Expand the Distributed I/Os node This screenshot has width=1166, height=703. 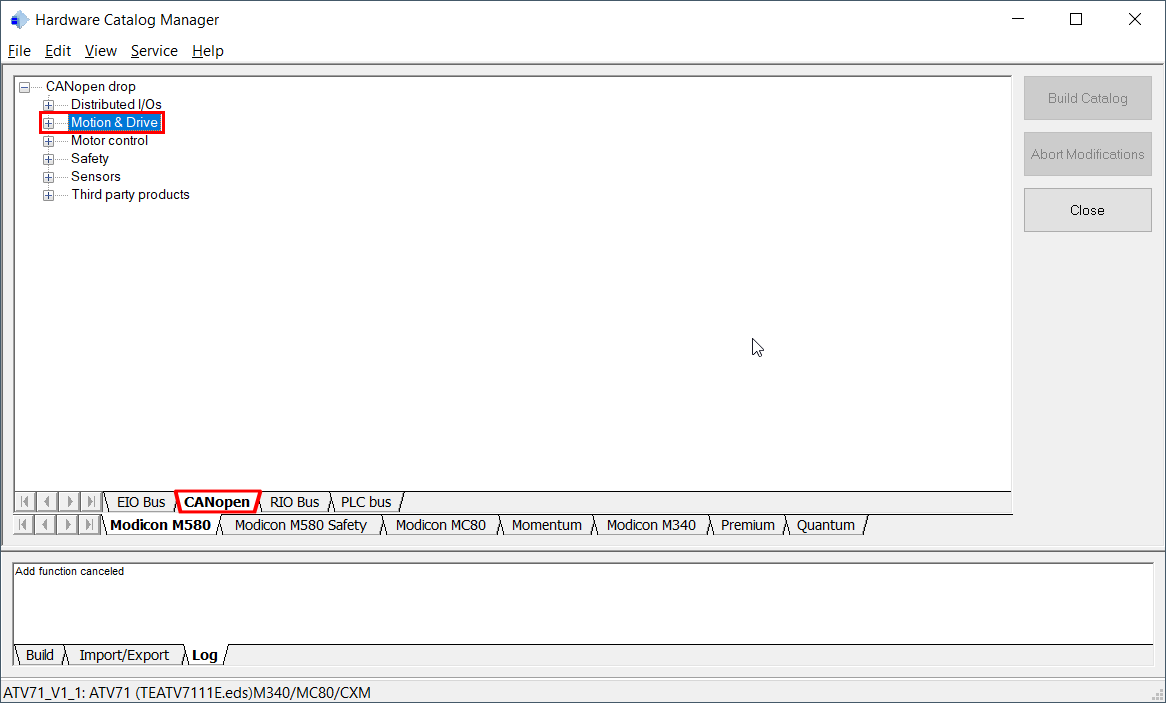point(48,105)
